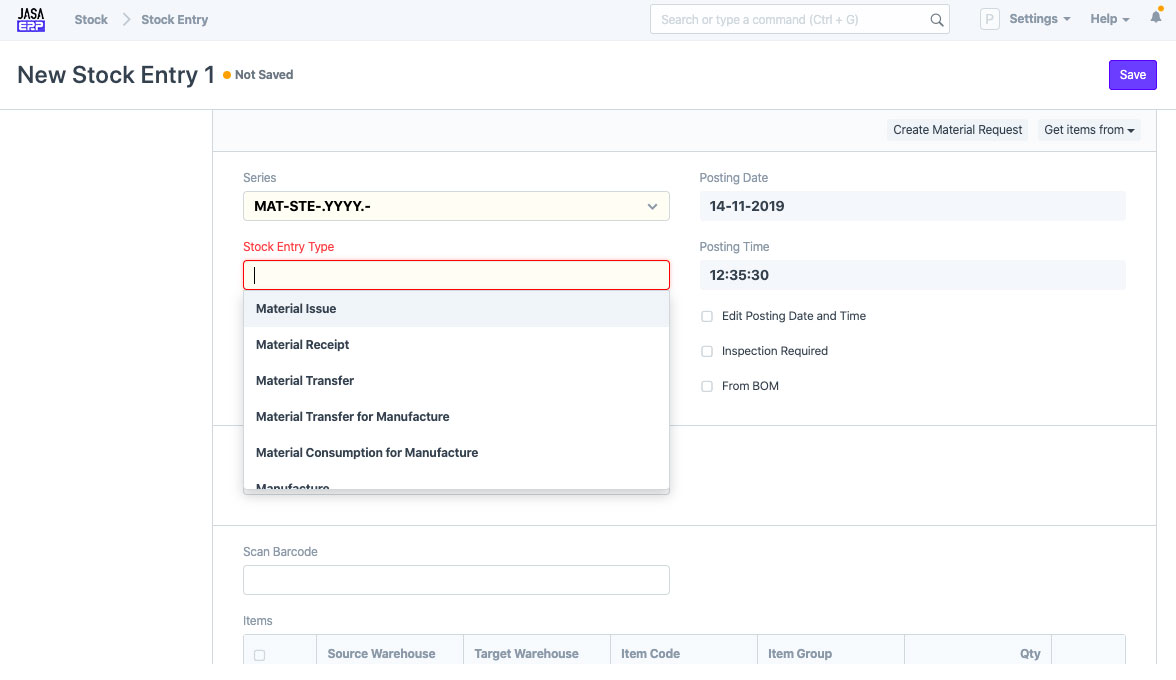Pick Material Transfer for Manufacture option
The width and height of the screenshot is (1176, 680).
pyautogui.click(x=353, y=417)
